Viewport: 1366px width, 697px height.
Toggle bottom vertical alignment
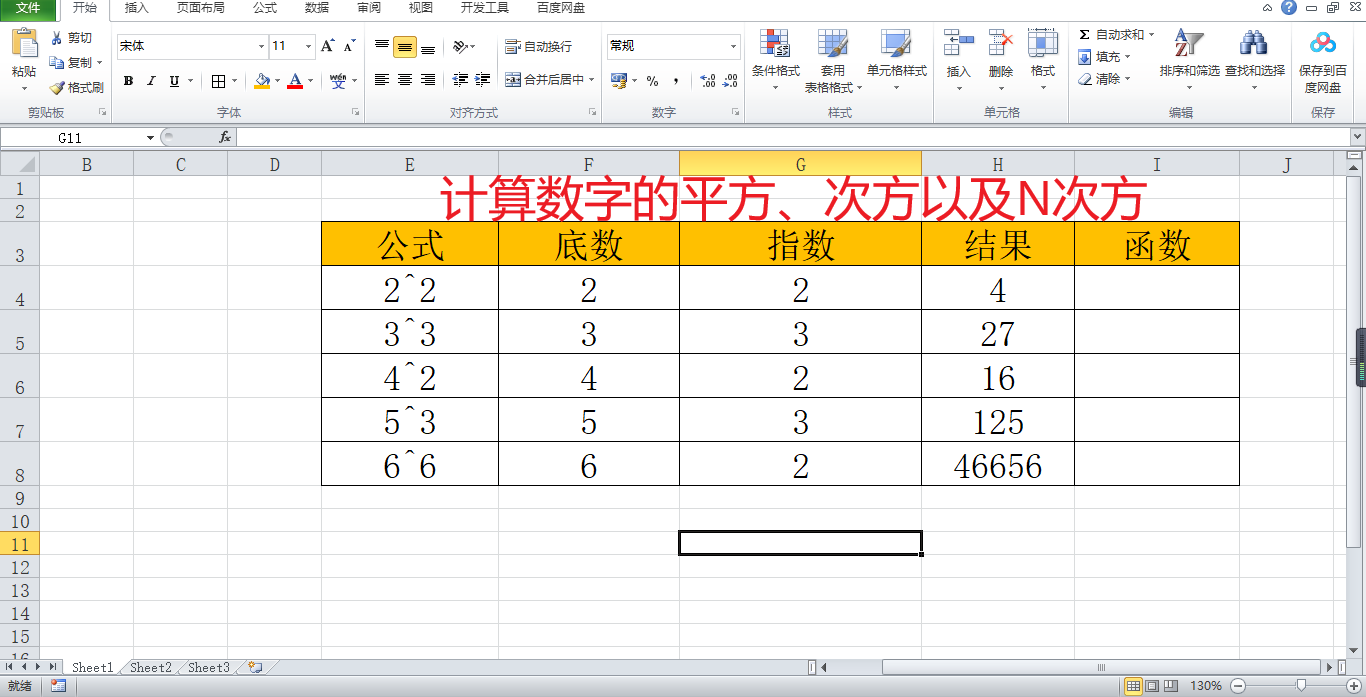click(x=428, y=46)
